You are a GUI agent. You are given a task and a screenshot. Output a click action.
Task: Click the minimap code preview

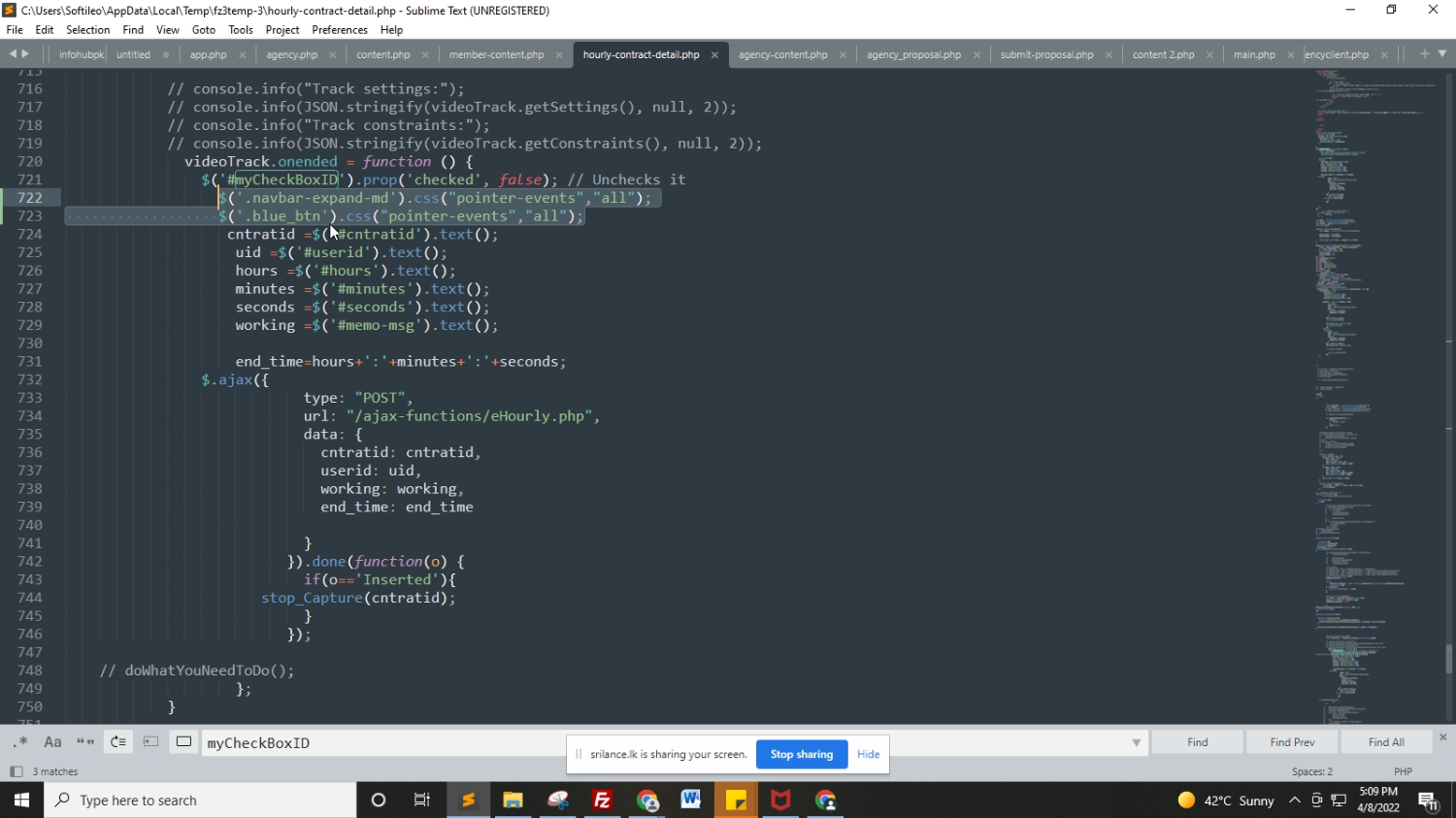click(x=1373, y=388)
